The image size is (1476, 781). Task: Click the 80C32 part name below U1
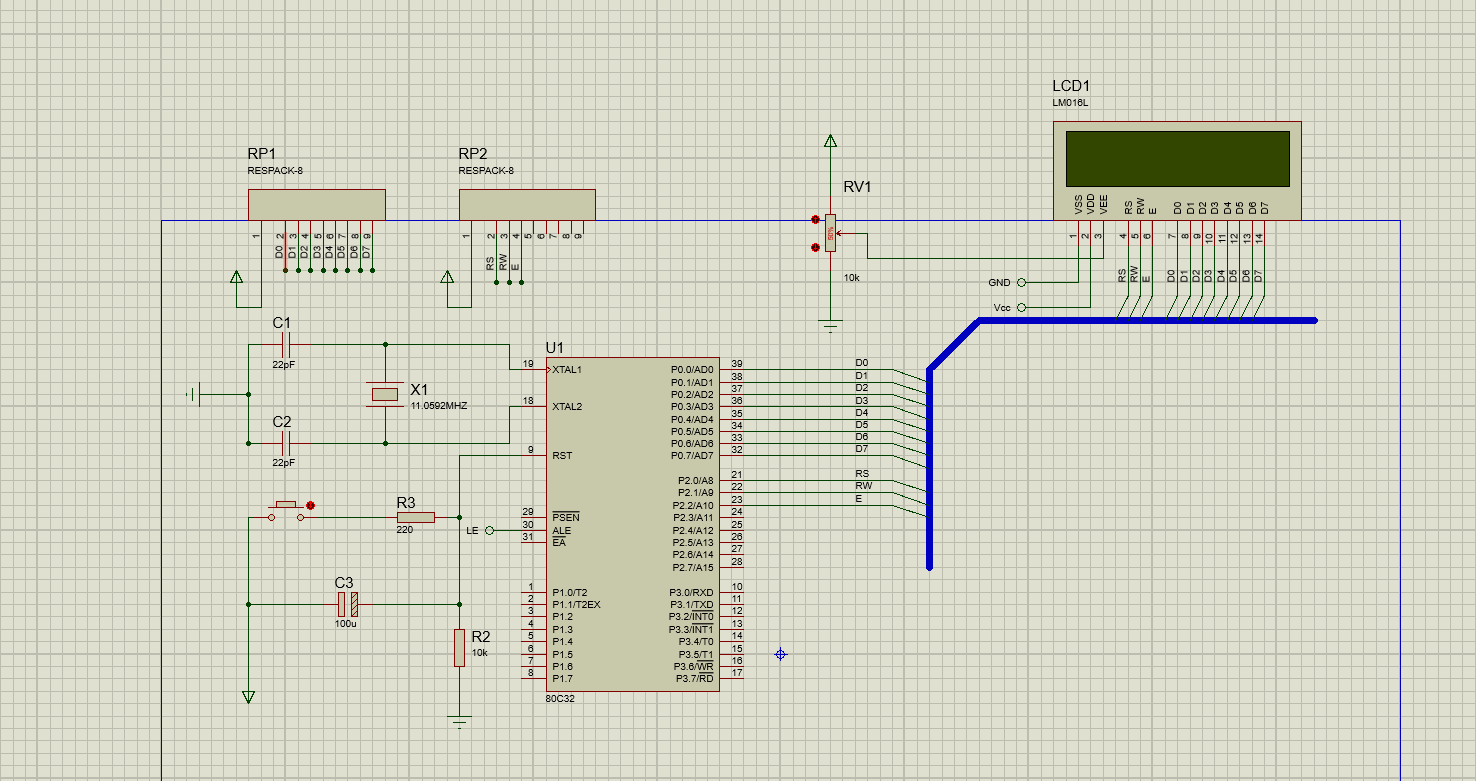pyautogui.click(x=561, y=699)
